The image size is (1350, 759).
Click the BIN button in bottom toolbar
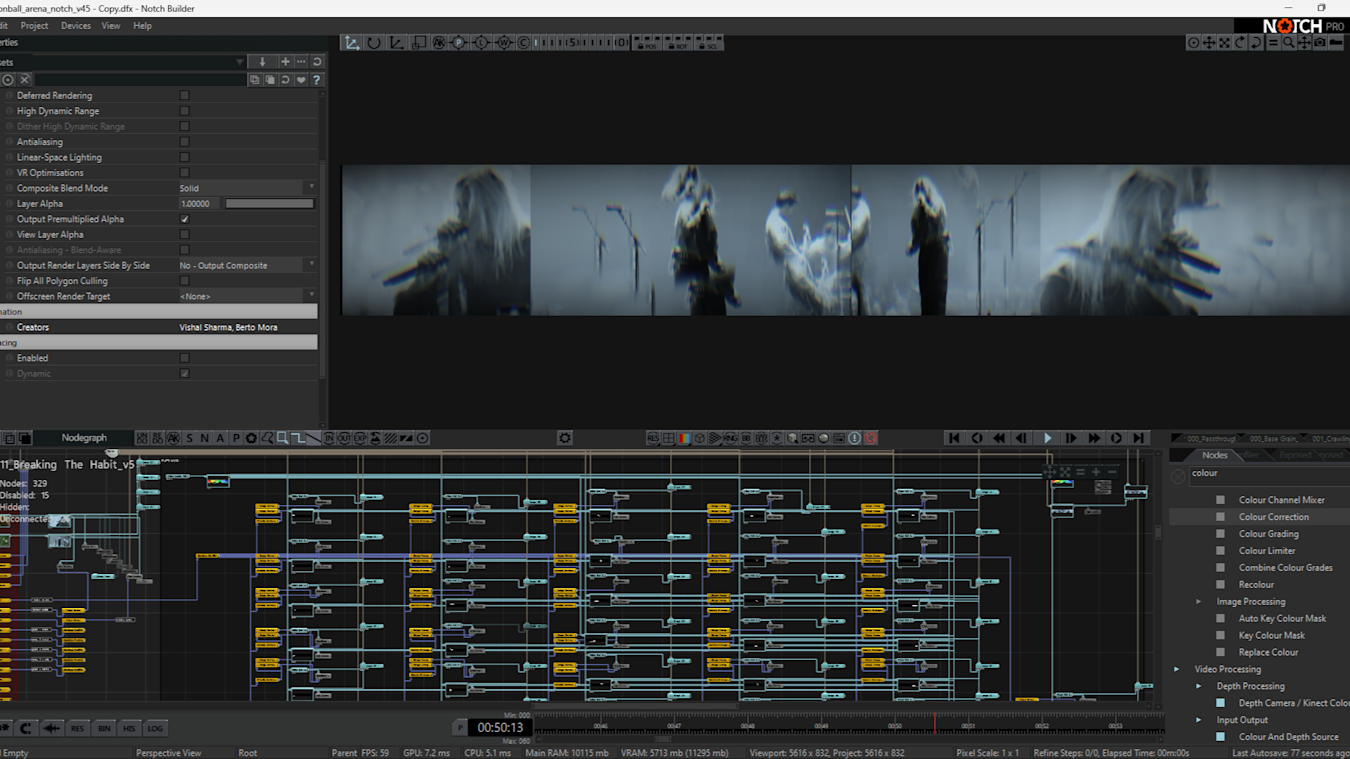104,728
